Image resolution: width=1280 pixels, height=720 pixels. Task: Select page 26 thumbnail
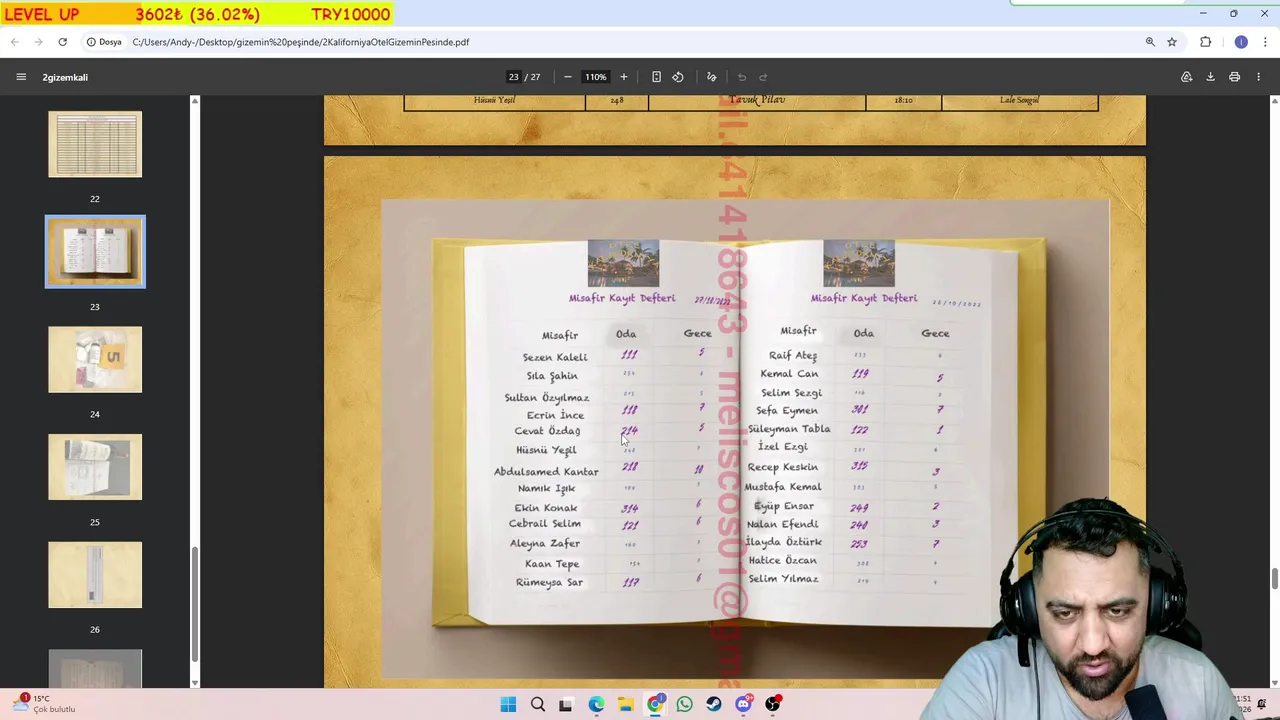click(95, 575)
